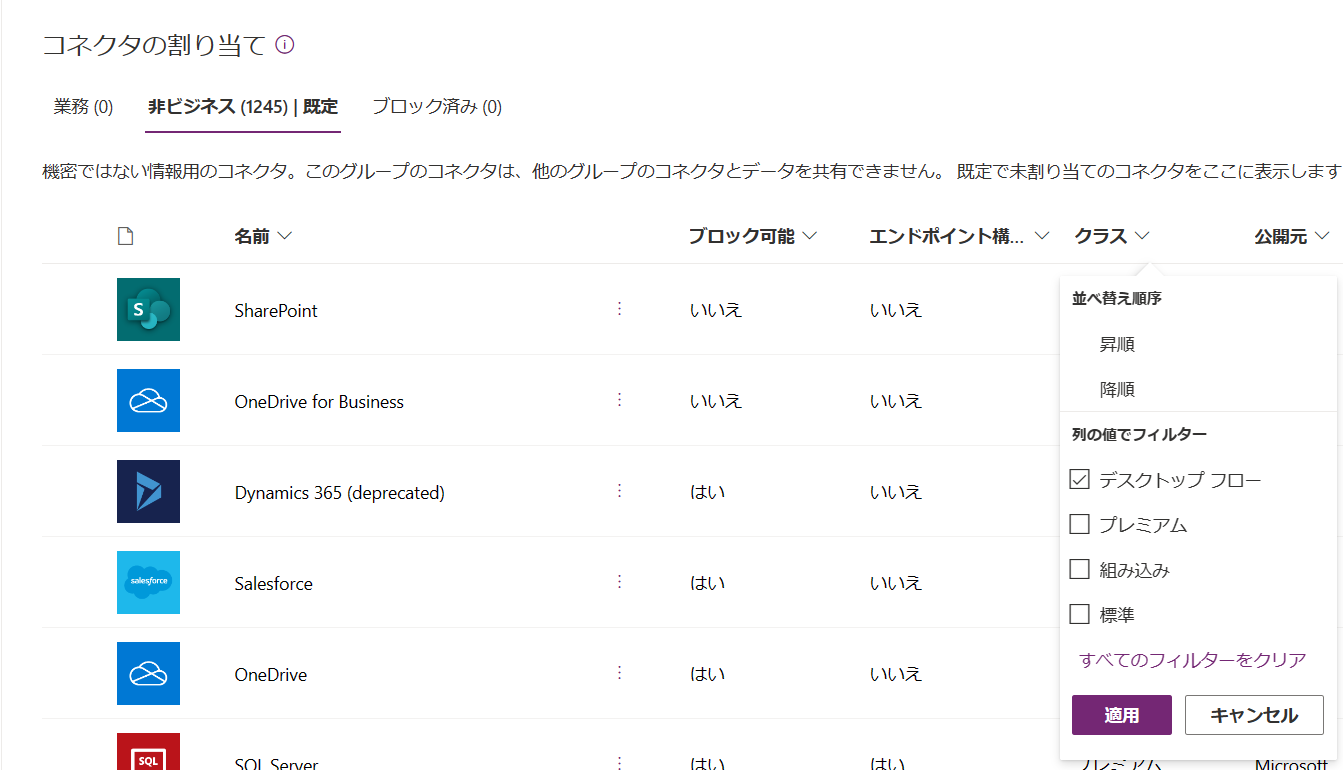Click はい under ブロック可能 for Salesforce
This screenshot has width=1343, height=770.
(x=707, y=583)
